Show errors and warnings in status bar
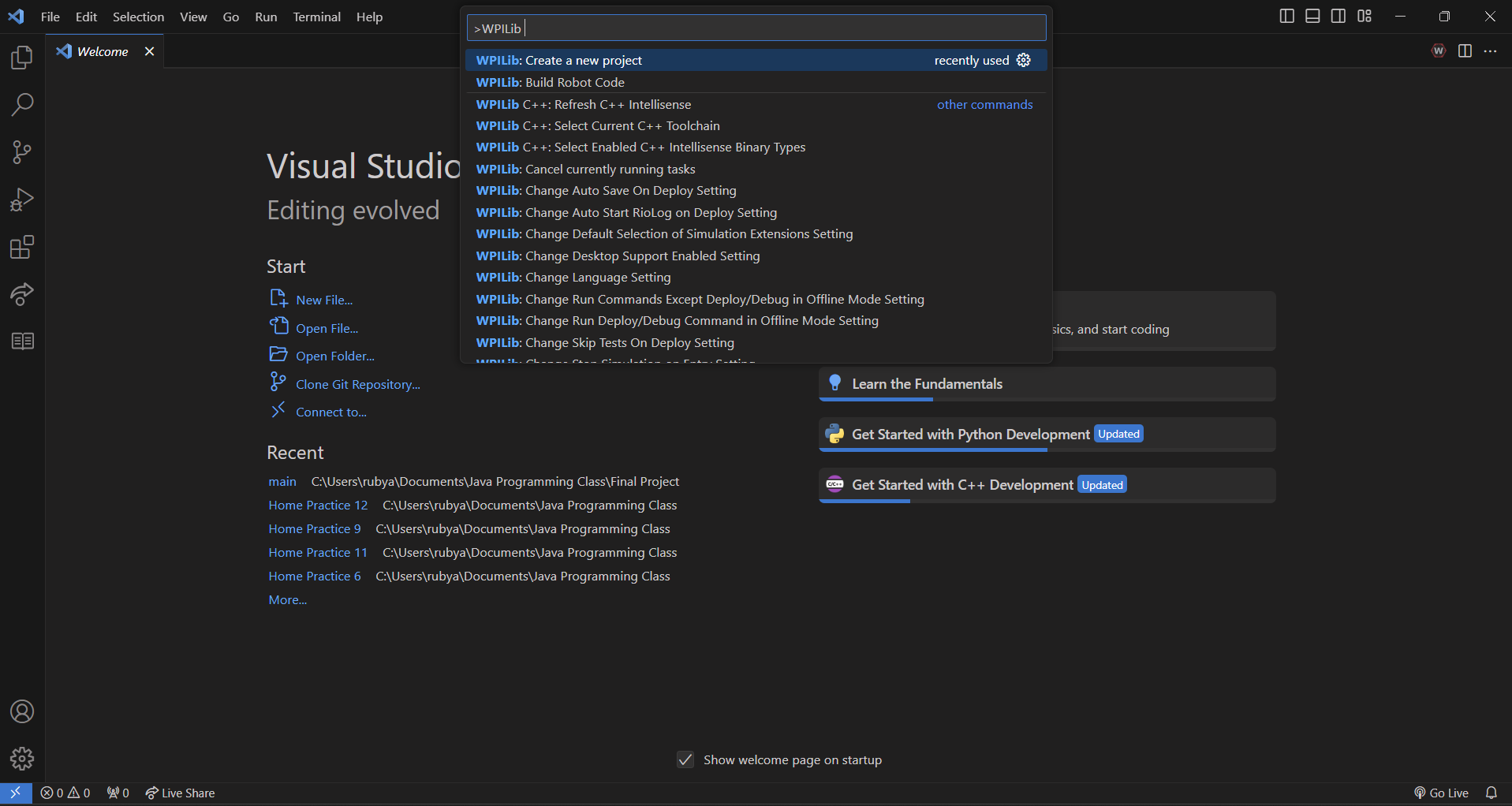Screen dimensions: 1512x806 (65, 793)
